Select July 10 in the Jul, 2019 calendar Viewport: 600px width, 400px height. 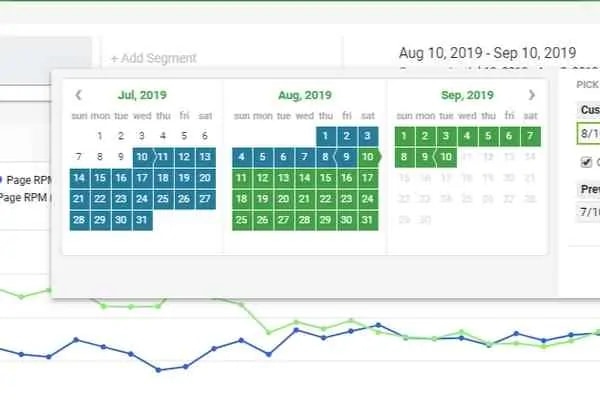(x=142, y=157)
